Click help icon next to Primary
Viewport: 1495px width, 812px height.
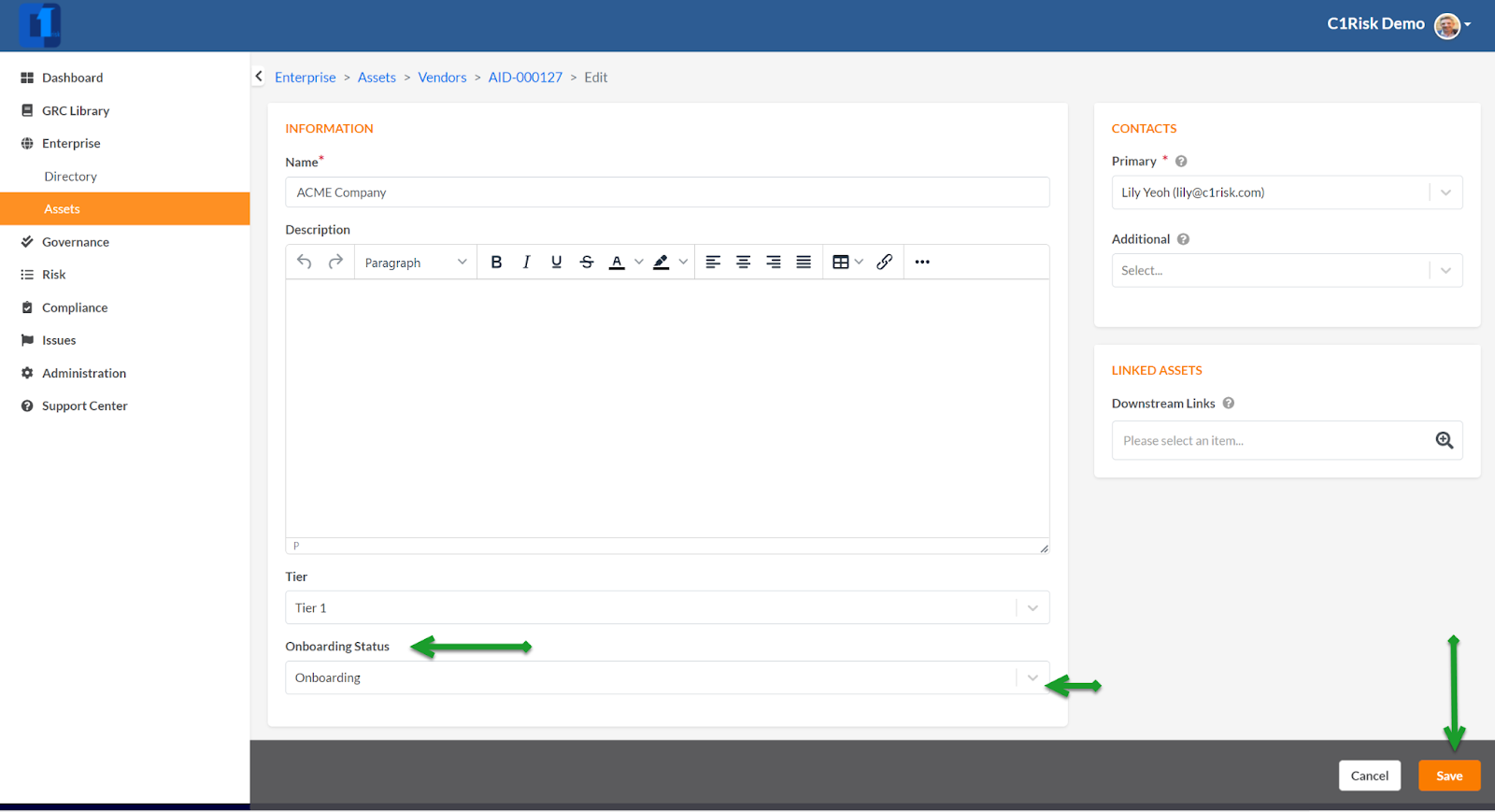click(x=1181, y=161)
